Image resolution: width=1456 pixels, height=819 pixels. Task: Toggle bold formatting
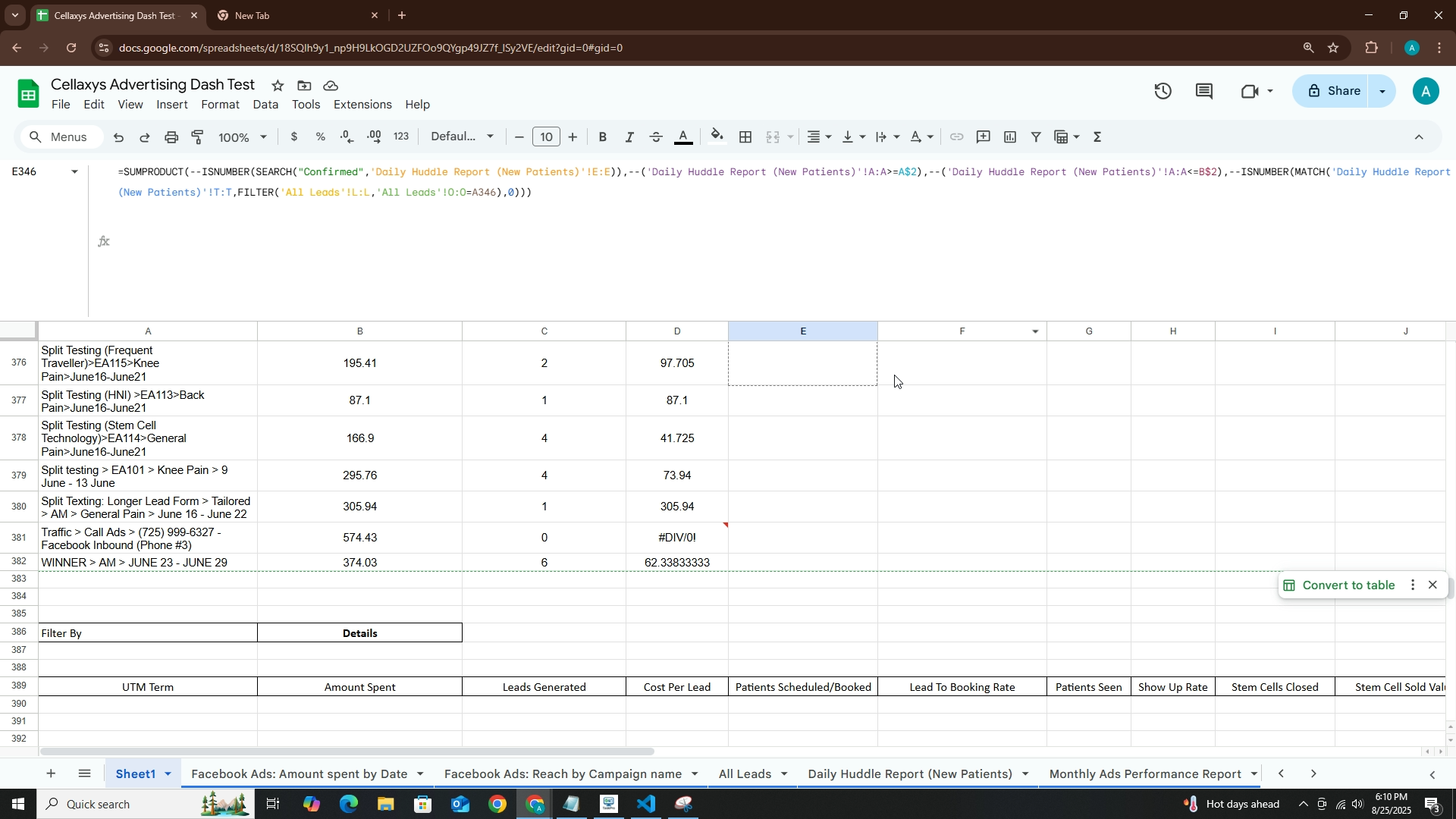click(x=602, y=137)
